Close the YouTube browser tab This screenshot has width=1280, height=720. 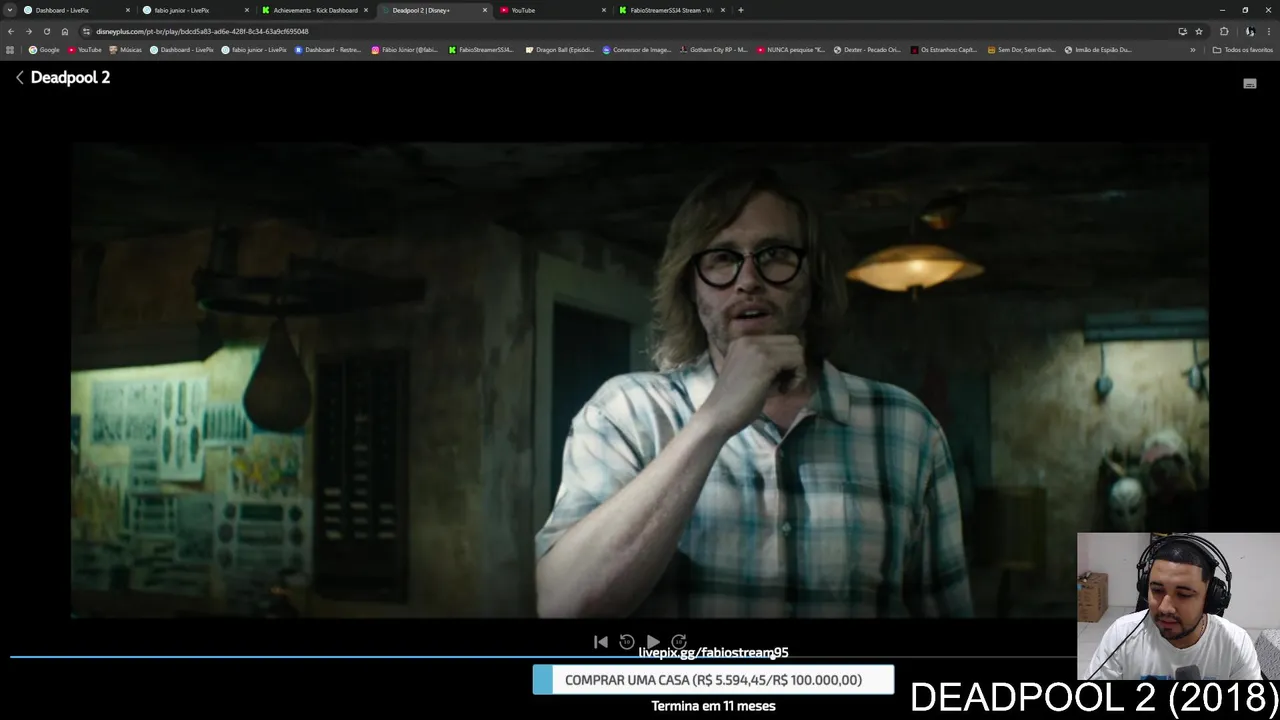(x=604, y=10)
